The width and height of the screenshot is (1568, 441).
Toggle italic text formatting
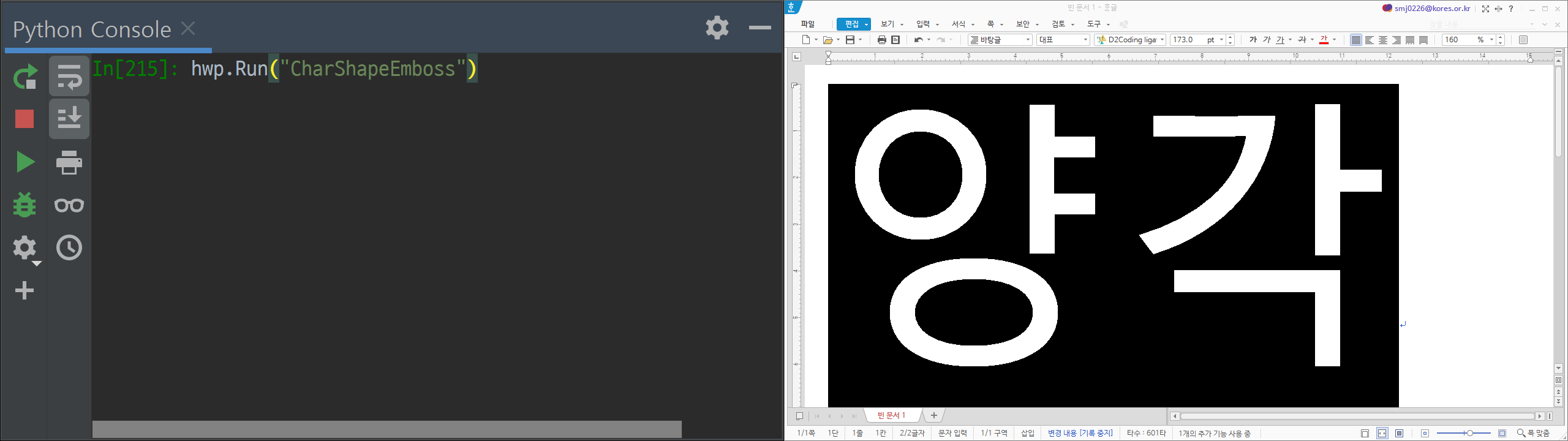1267,40
